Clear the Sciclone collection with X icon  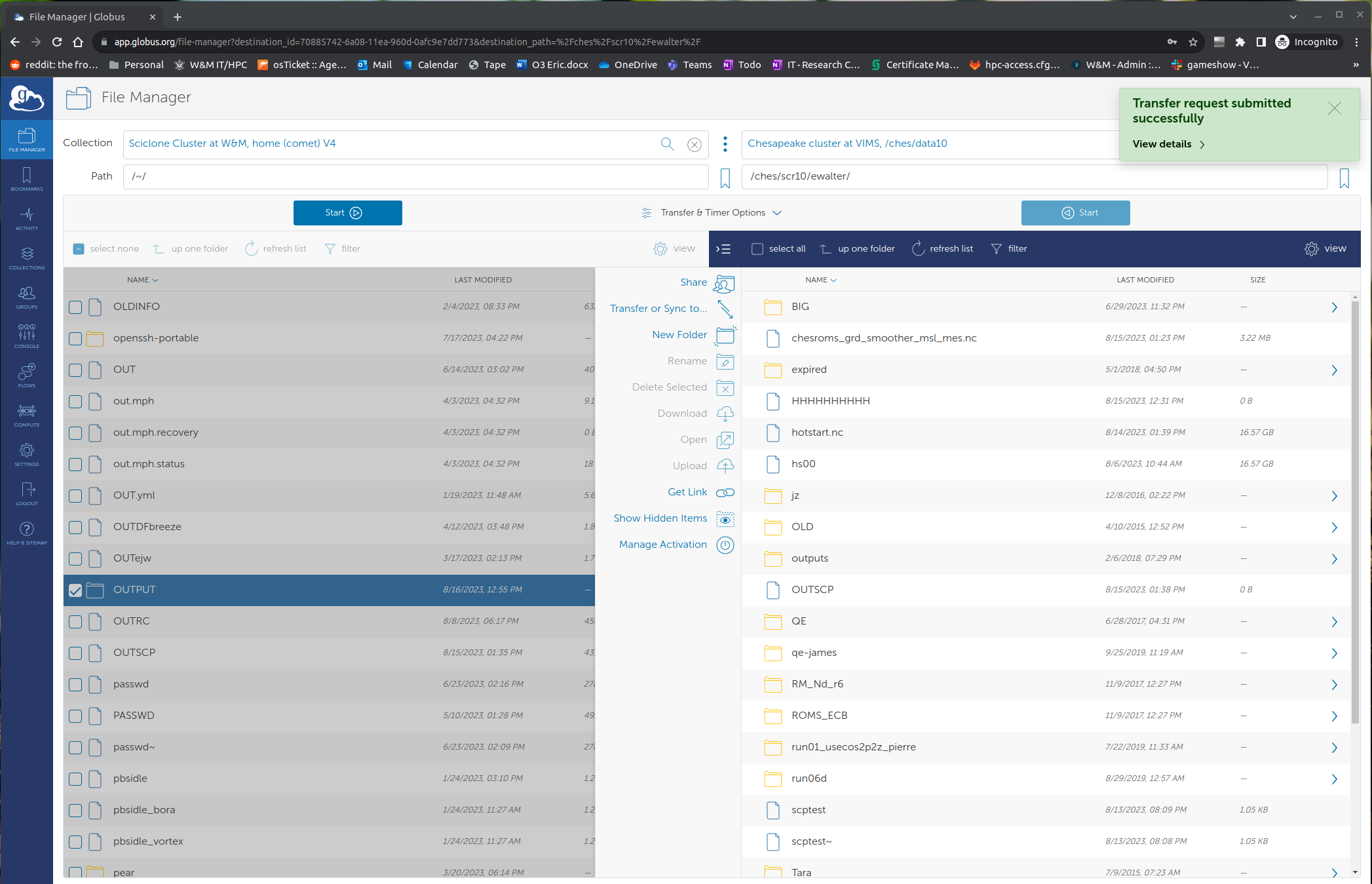click(695, 144)
